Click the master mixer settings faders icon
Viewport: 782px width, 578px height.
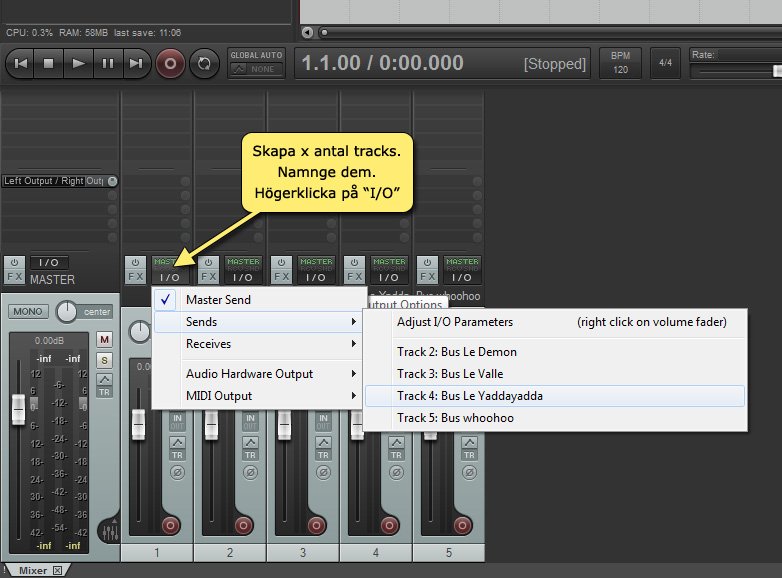(x=110, y=532)
